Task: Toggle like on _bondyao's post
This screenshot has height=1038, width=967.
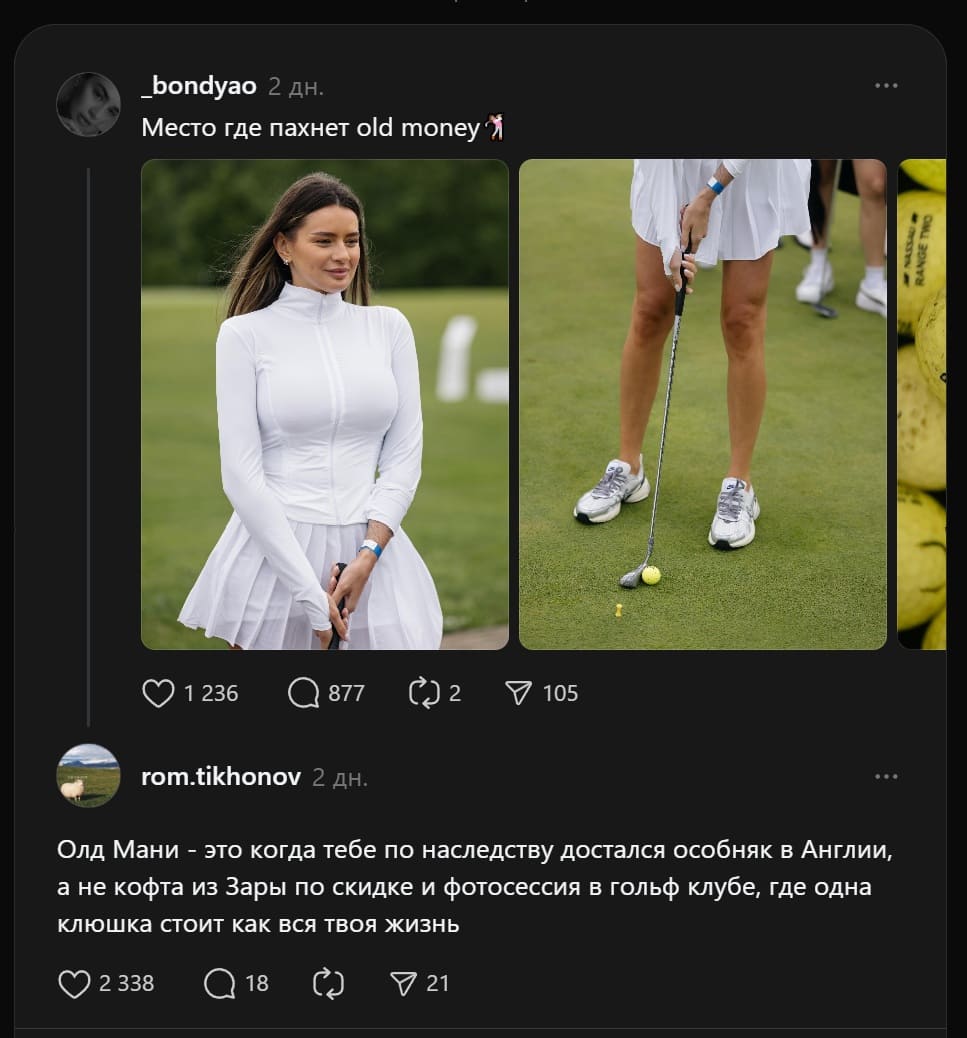Action: click(x=159, y=692)
